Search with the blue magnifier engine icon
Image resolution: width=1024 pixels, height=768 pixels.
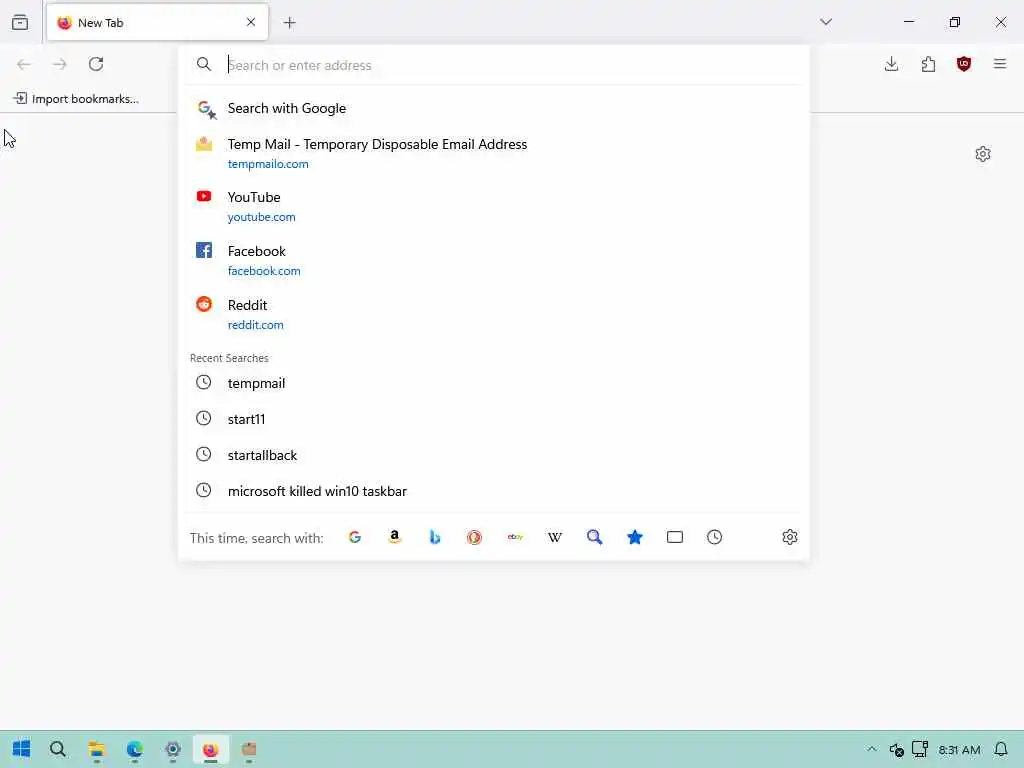click(x=594, y=537)
